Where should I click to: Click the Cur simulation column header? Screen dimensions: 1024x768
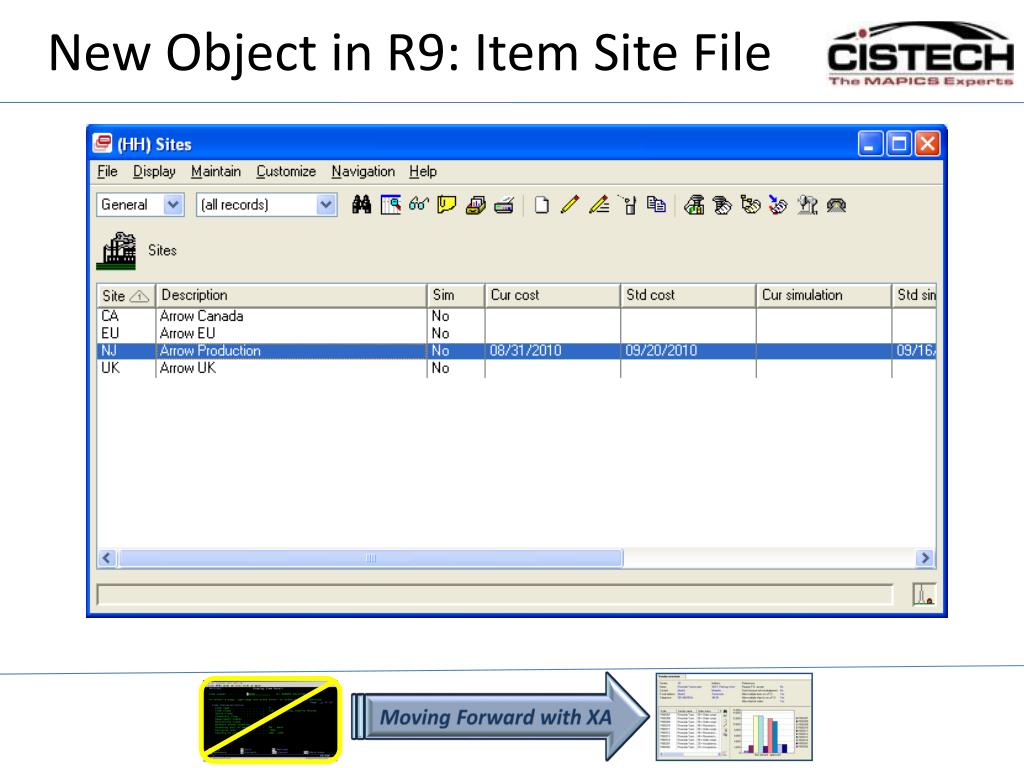[x=824, y=295]
